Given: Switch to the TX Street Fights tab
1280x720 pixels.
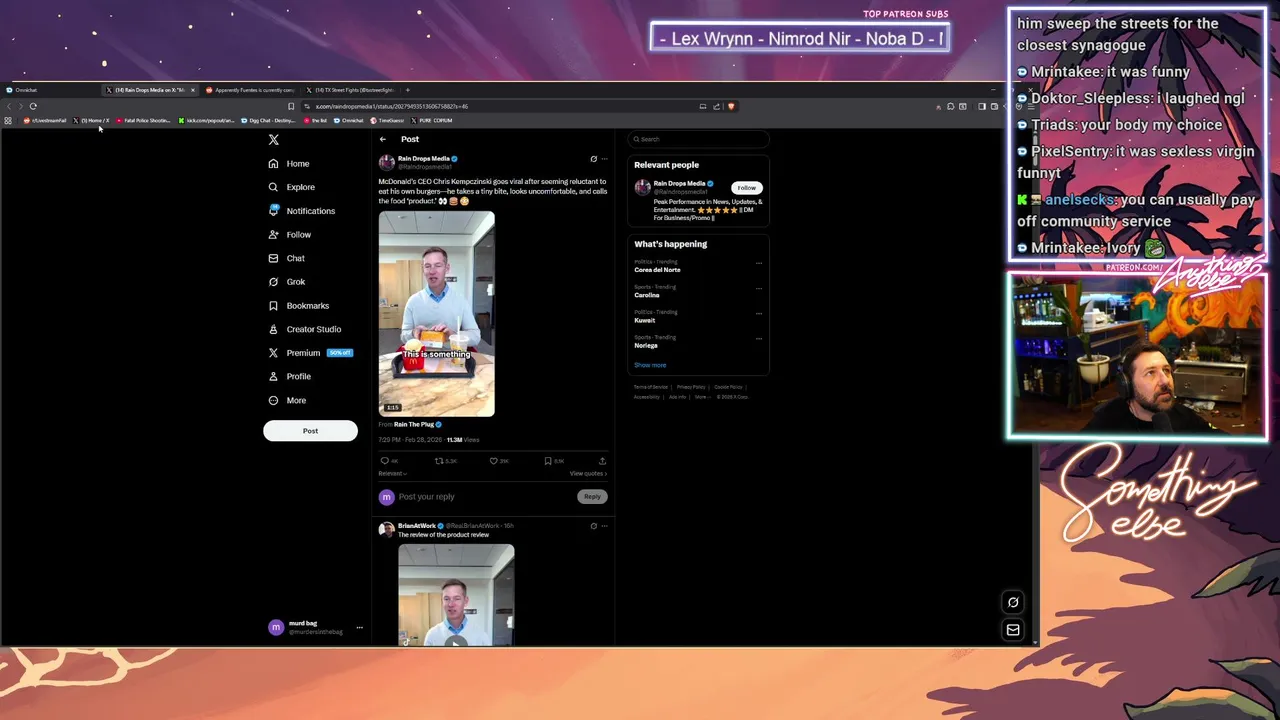Looking at the screenshot, I should tap(350, 90).
